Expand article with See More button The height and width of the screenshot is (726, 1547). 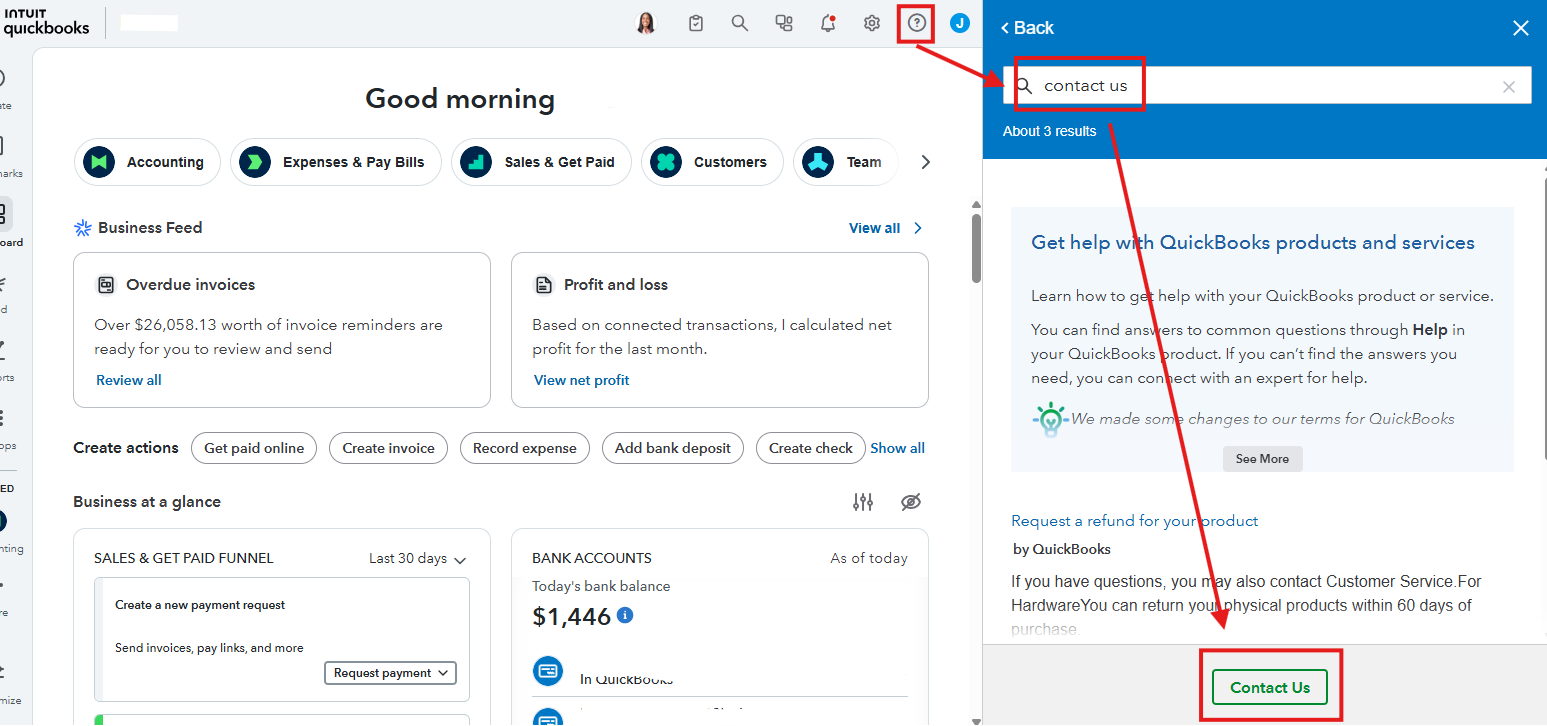1262,459
